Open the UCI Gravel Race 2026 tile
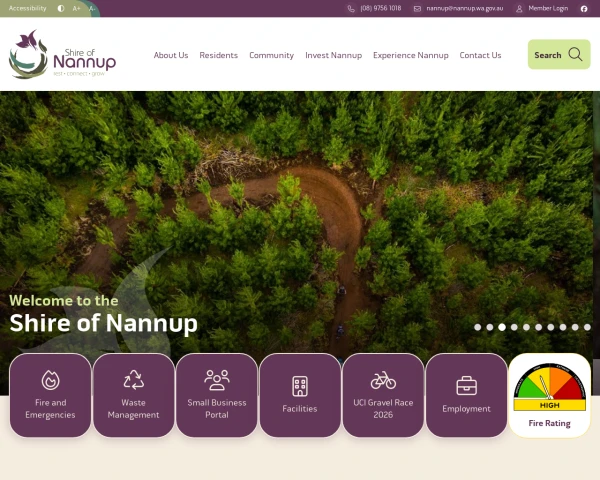The height and width of the screenshot is (480, 600). [x=383, y=395]
